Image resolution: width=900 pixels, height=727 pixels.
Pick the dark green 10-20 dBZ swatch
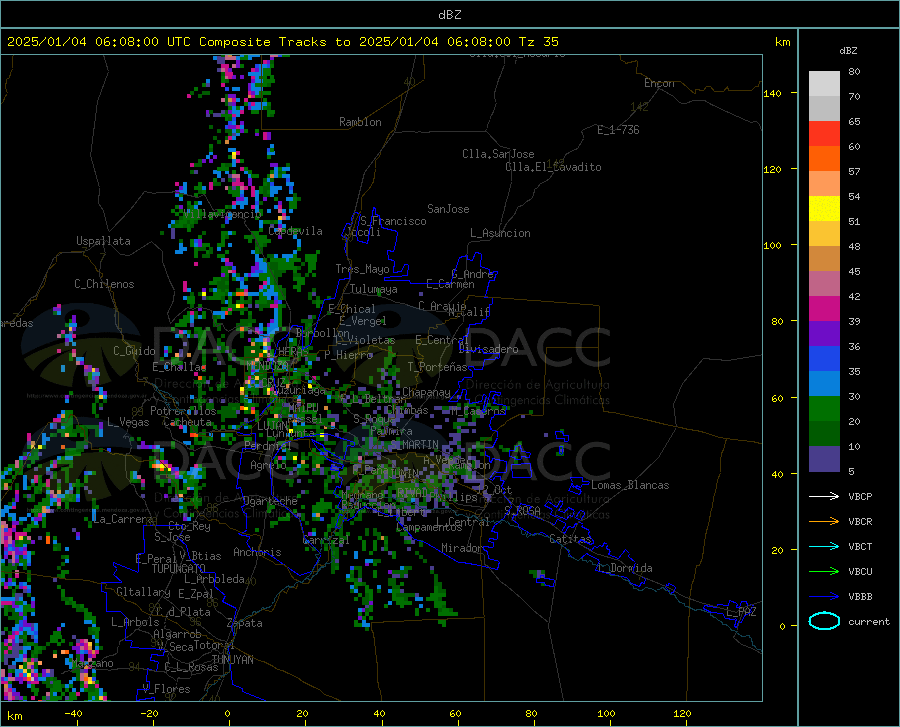(x=824, y=434)
